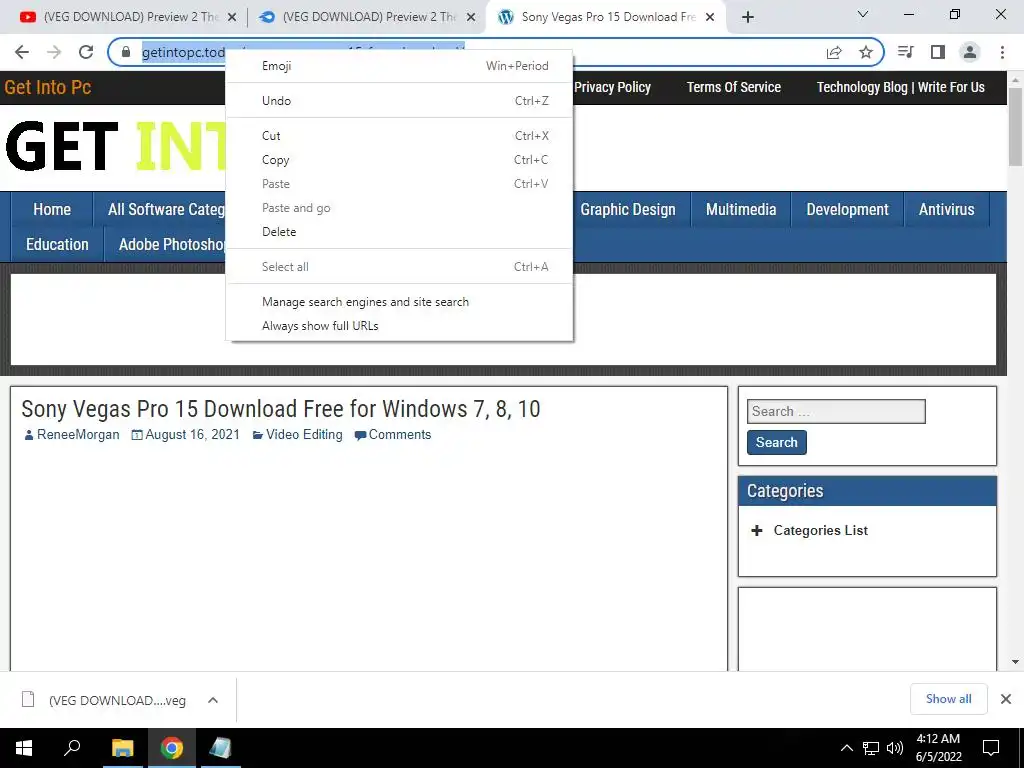Open taskbar search magnifier
Image resolution: width=1024 pixels, height=768 pixels.
72,748
